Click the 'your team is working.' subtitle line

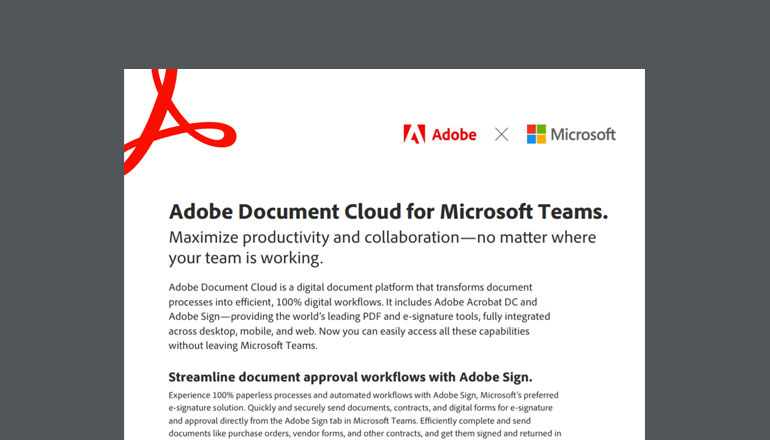tap(246, 258)
